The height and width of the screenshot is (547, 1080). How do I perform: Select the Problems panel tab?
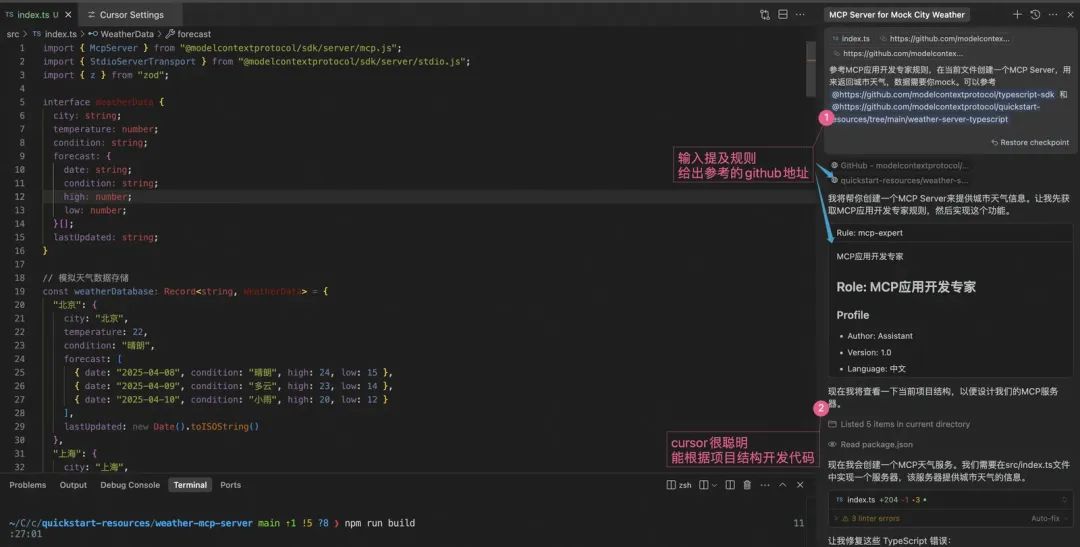click(28, 485)
